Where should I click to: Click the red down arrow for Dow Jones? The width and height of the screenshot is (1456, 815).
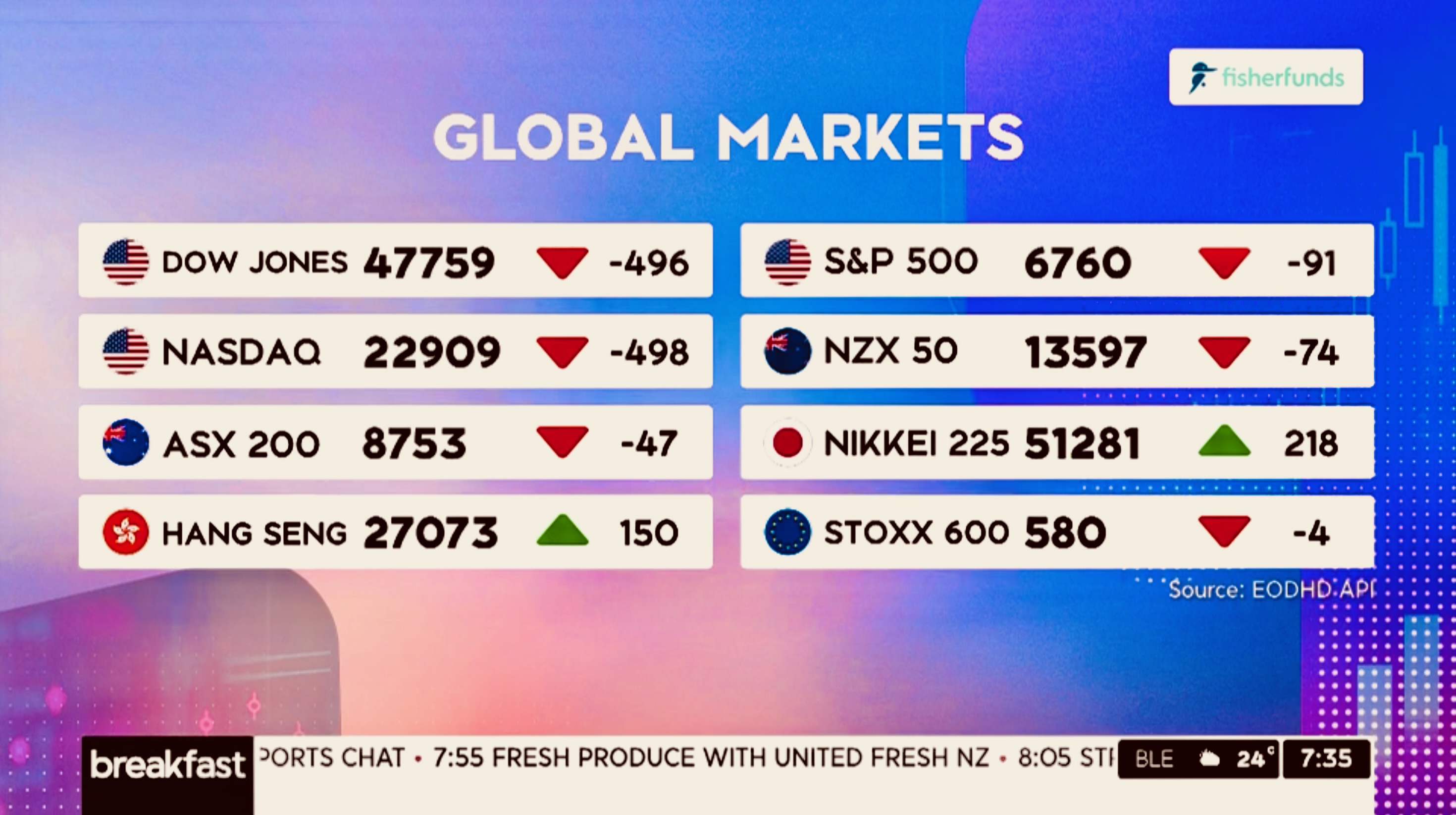coord(563,263)
